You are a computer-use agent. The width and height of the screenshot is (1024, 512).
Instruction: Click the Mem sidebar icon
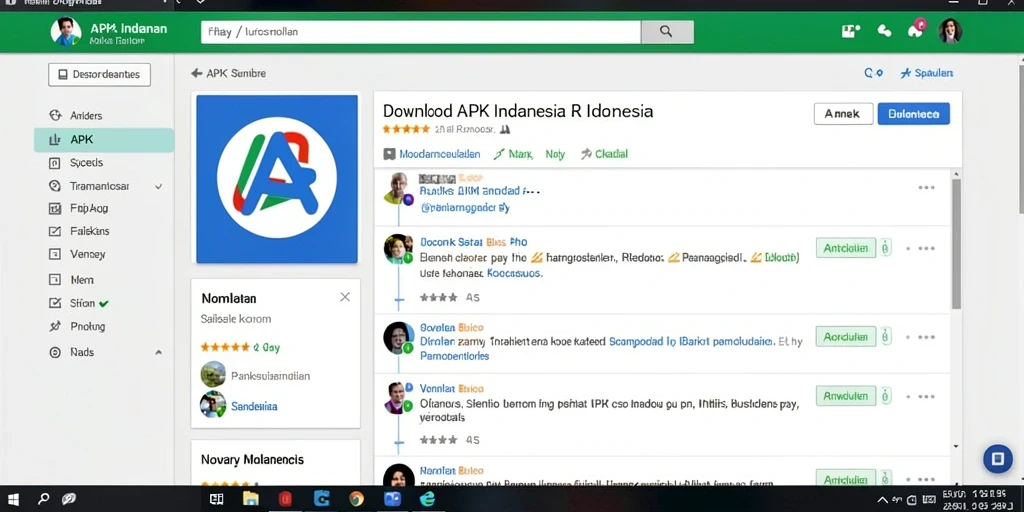pyautogui.click(x=56, y=280)
